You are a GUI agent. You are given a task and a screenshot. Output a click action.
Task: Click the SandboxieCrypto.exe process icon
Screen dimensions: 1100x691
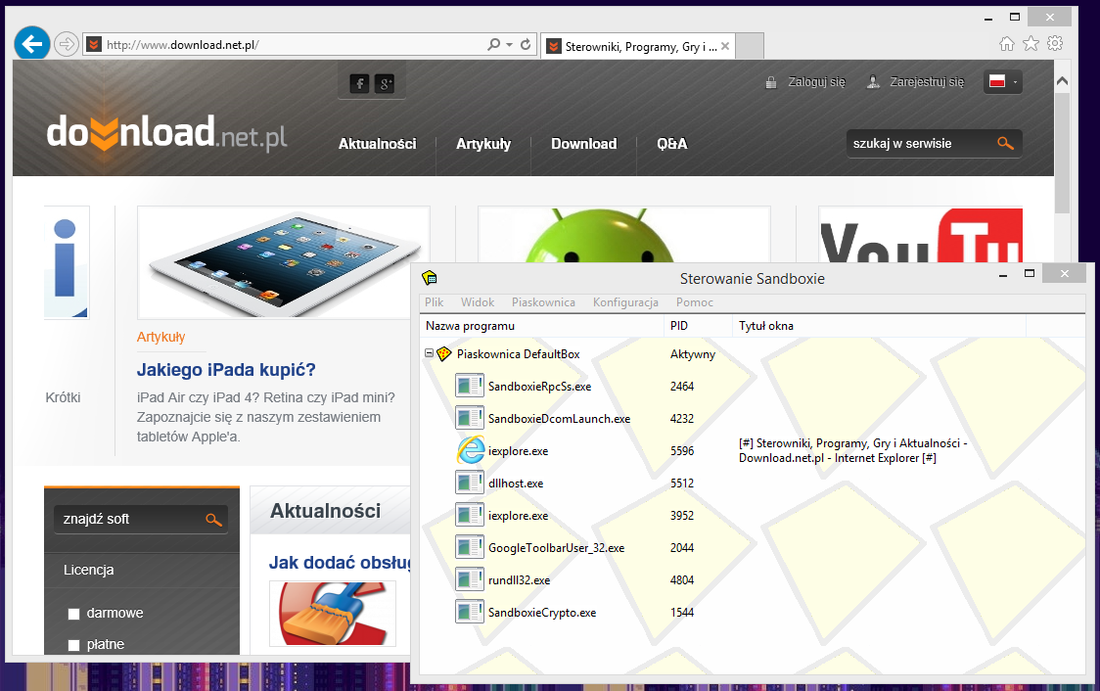tap(469, 612)
